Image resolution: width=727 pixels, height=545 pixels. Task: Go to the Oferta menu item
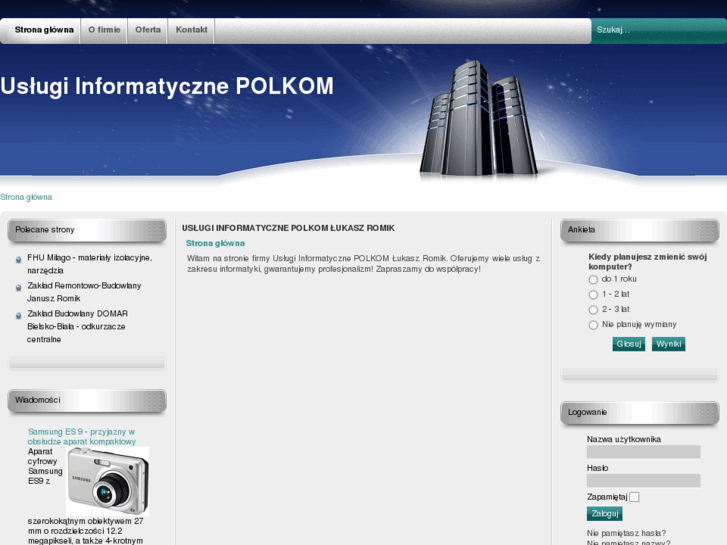pos(148,30)
